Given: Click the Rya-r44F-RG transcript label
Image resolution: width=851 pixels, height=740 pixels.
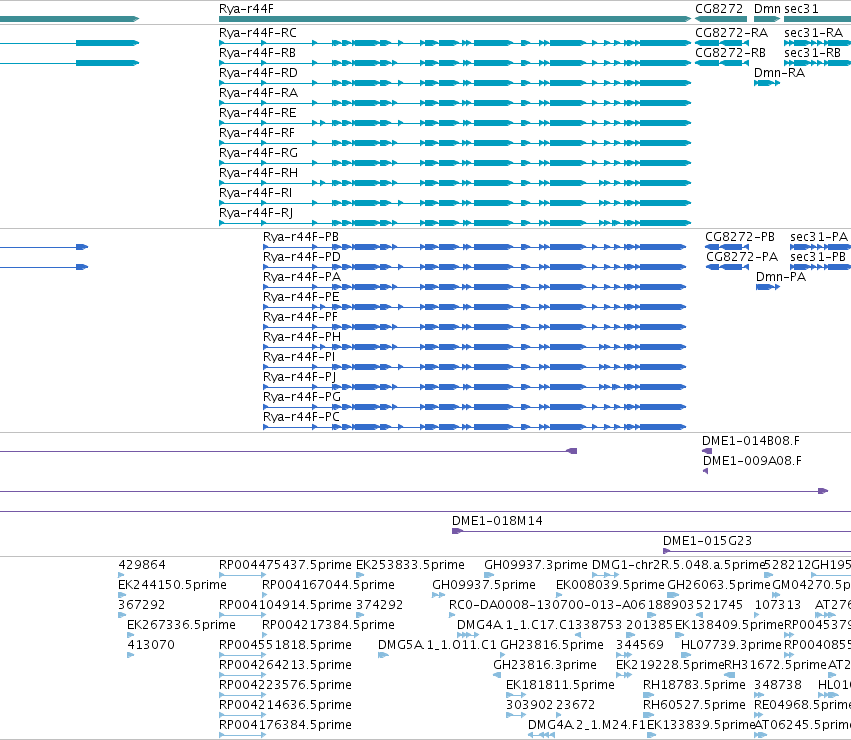Looking at the screenshot, I should point(258,153).
